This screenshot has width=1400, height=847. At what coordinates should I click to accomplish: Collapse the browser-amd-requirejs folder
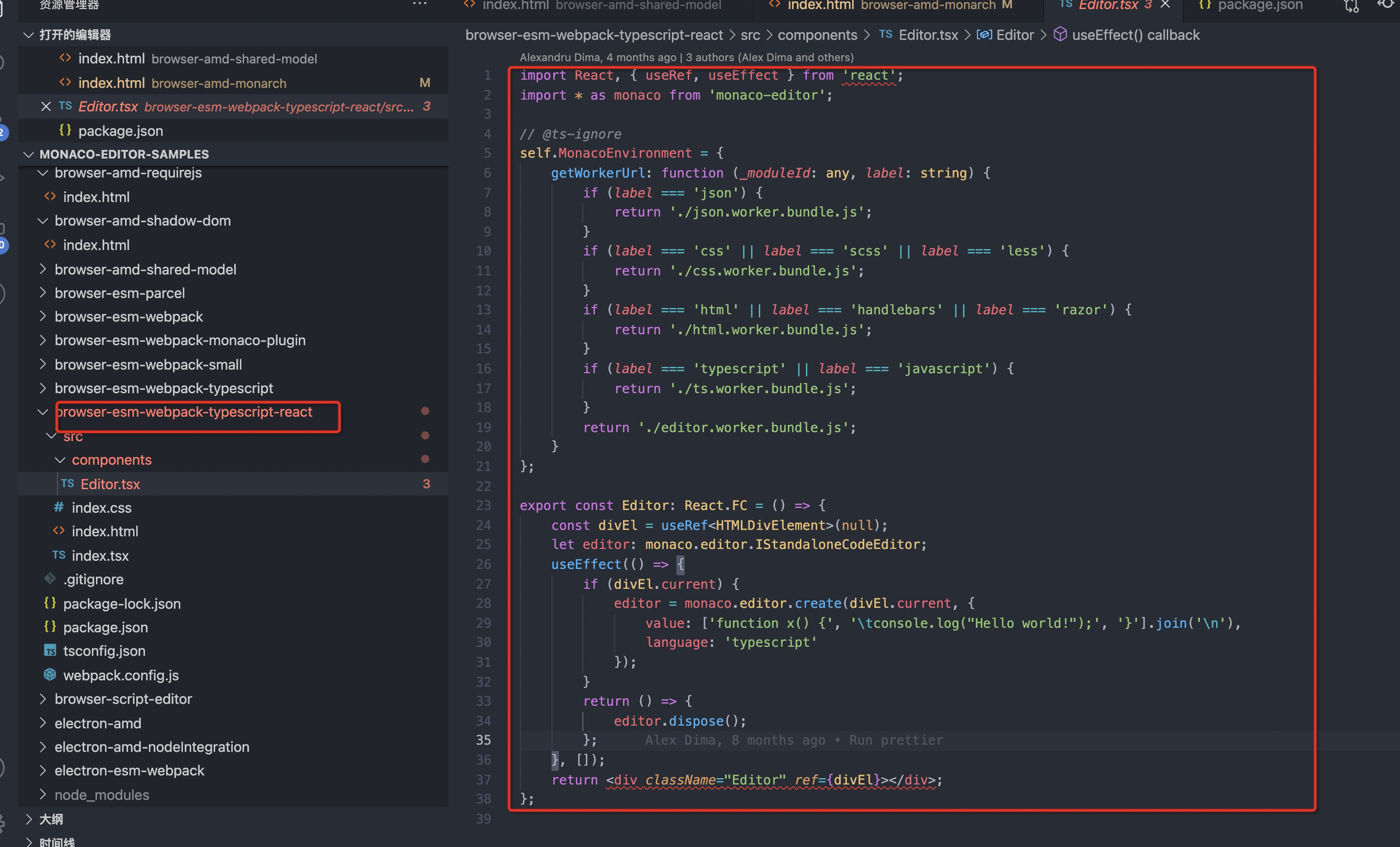128,173
